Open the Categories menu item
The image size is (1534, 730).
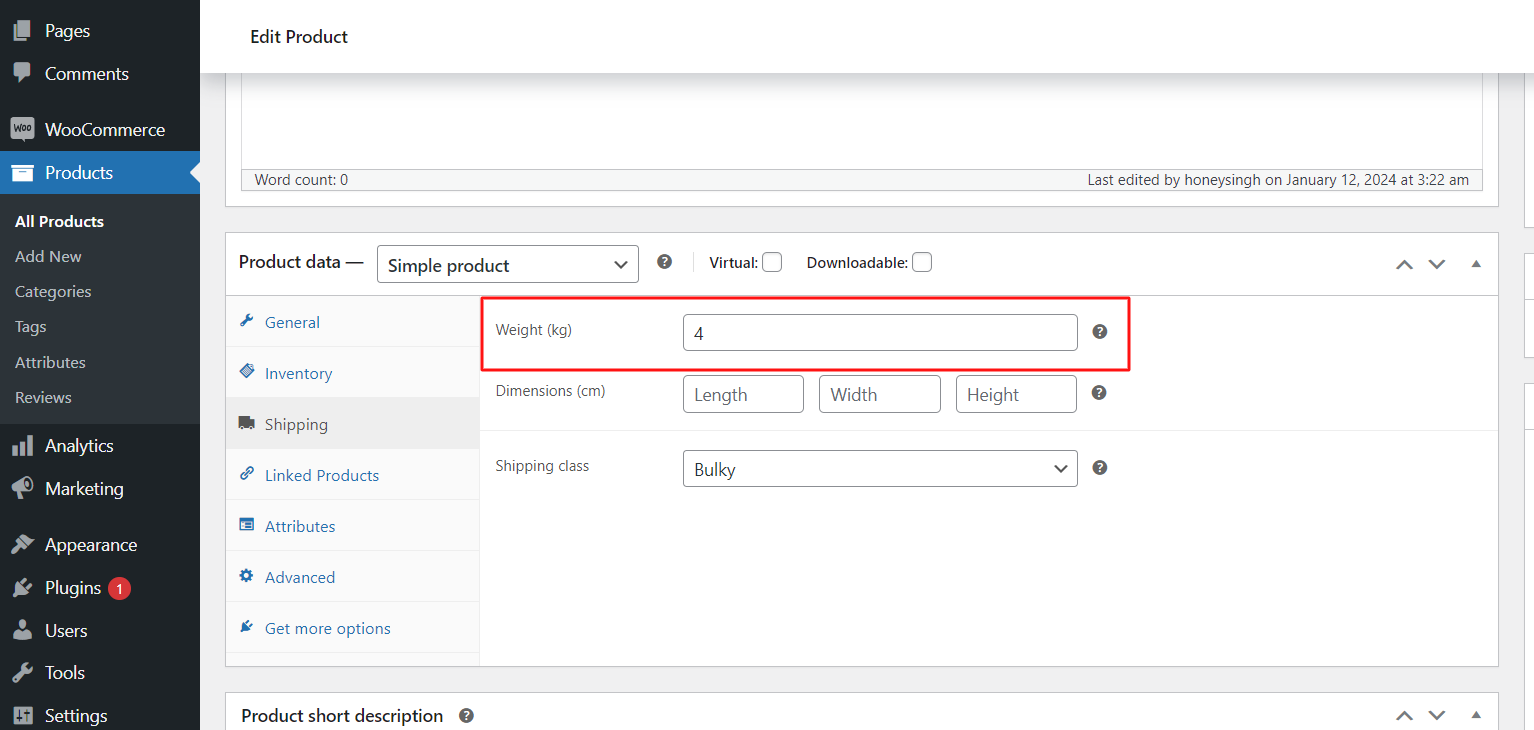click(x=52, y=291)
